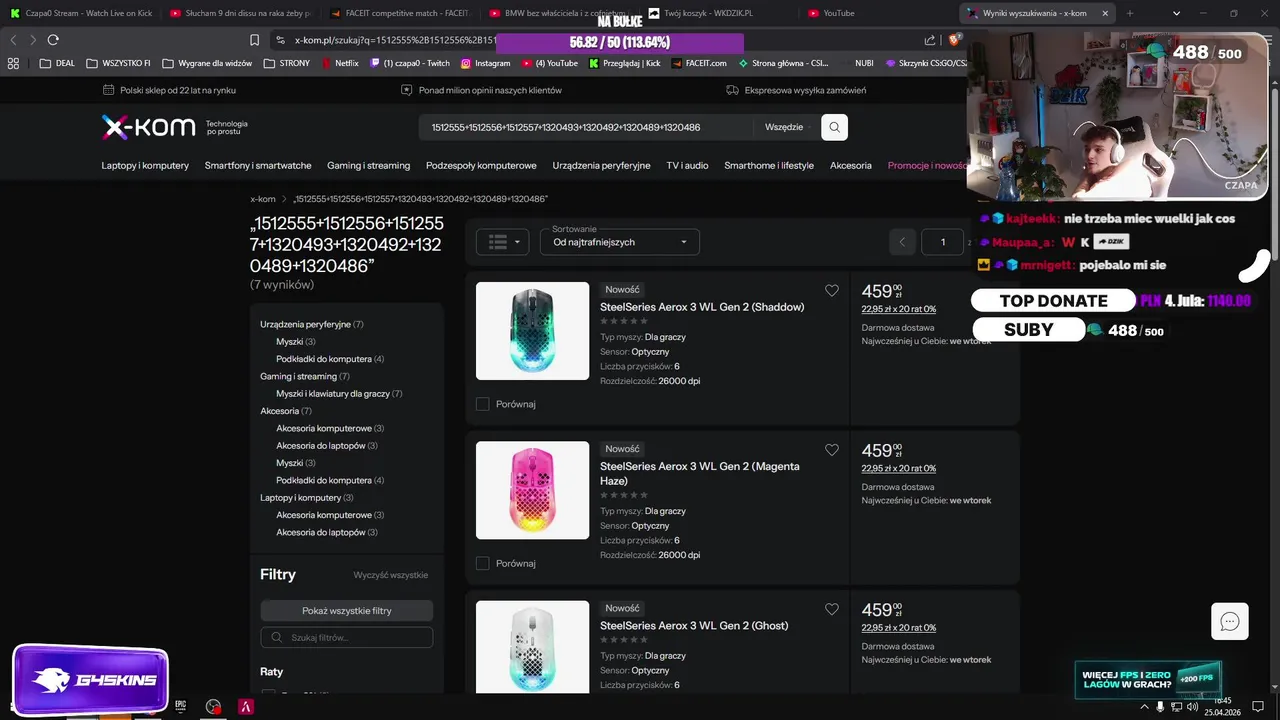Open SteelSeries Aerox 3 WL Gen 2 (Ghost) link
1280x720 pixels.
click(x=694, y=625)
